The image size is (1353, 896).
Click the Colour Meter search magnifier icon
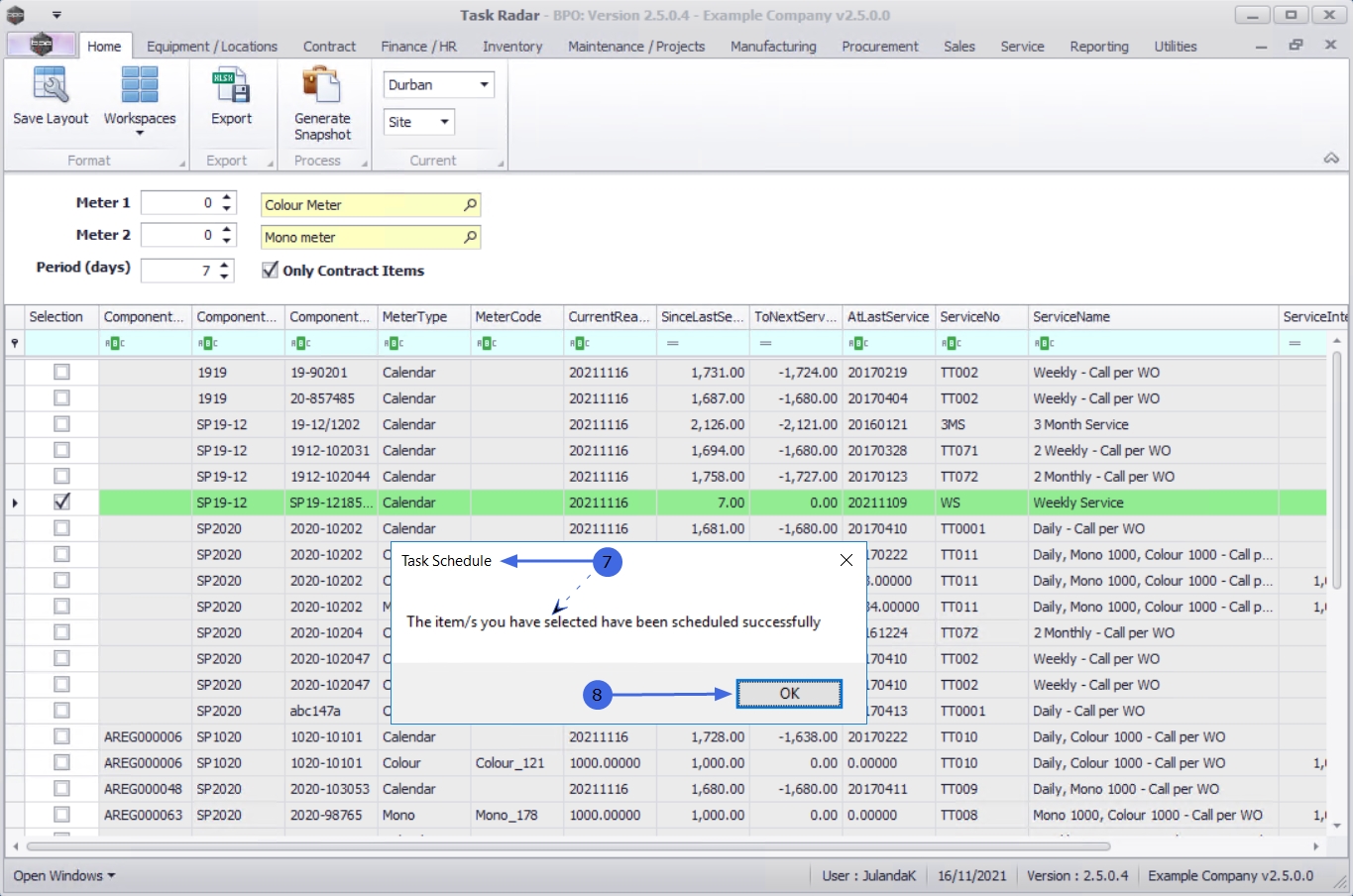click(x=470, y=205)
